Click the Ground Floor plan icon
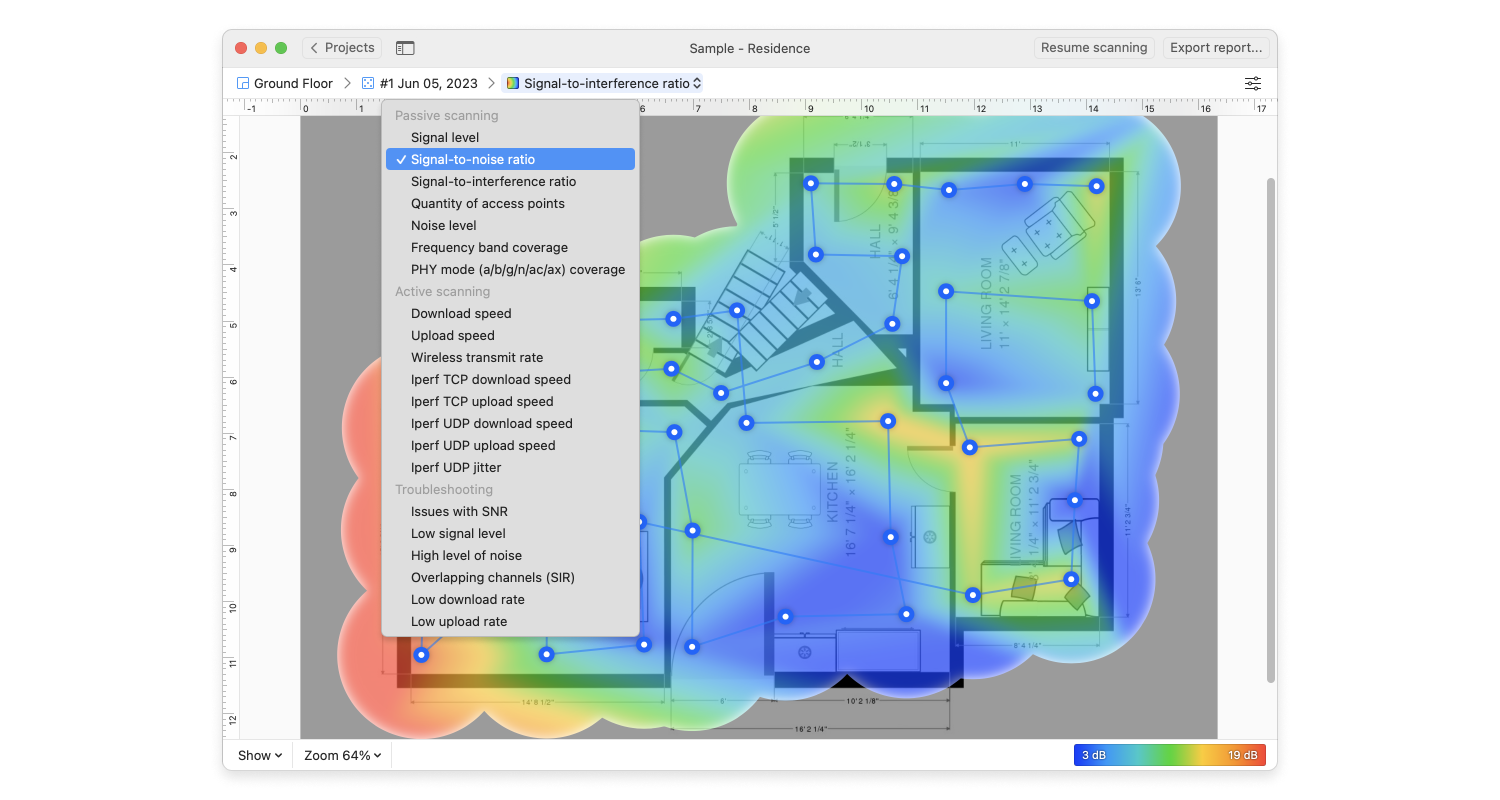 click(x=243, y=84)
